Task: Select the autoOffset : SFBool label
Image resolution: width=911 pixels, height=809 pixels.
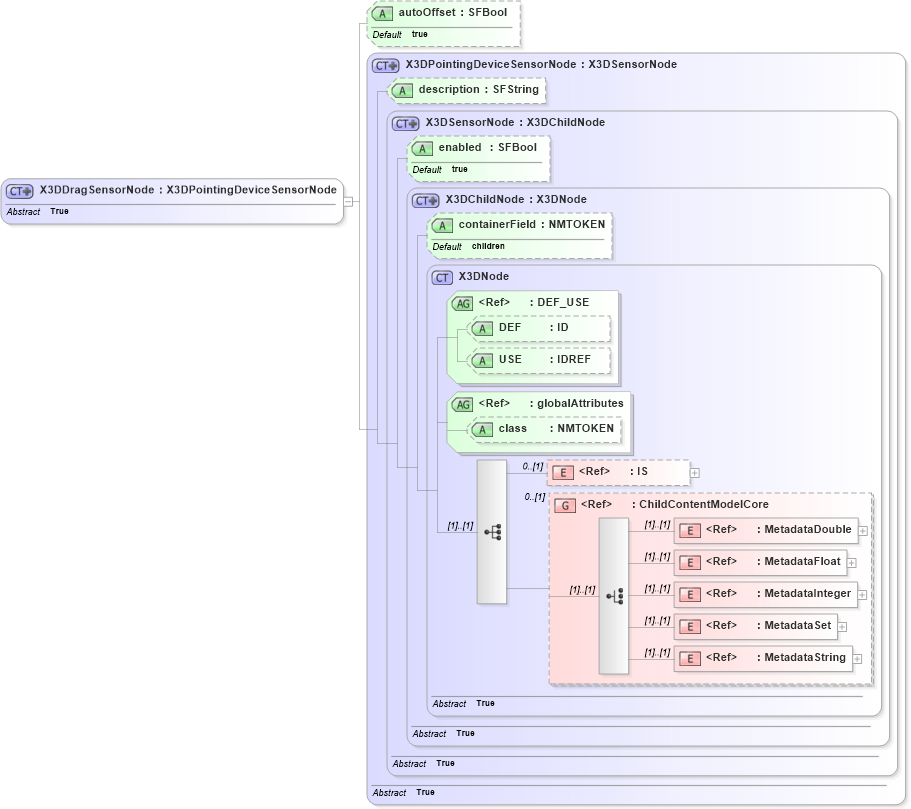Action: pyautogui.click(x=453, y=12)
